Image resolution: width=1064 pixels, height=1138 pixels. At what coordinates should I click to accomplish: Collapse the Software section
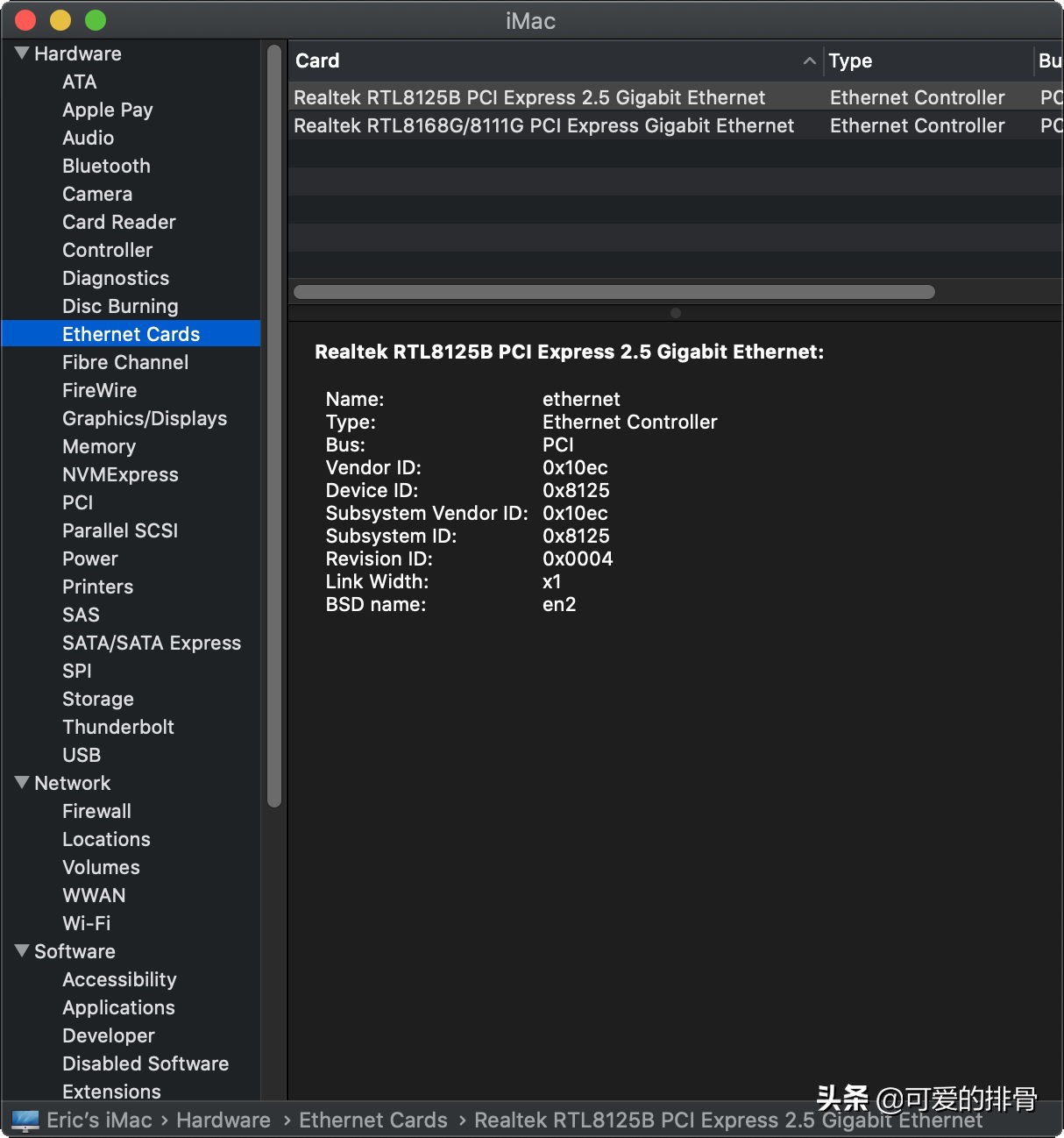pos(22,951)
